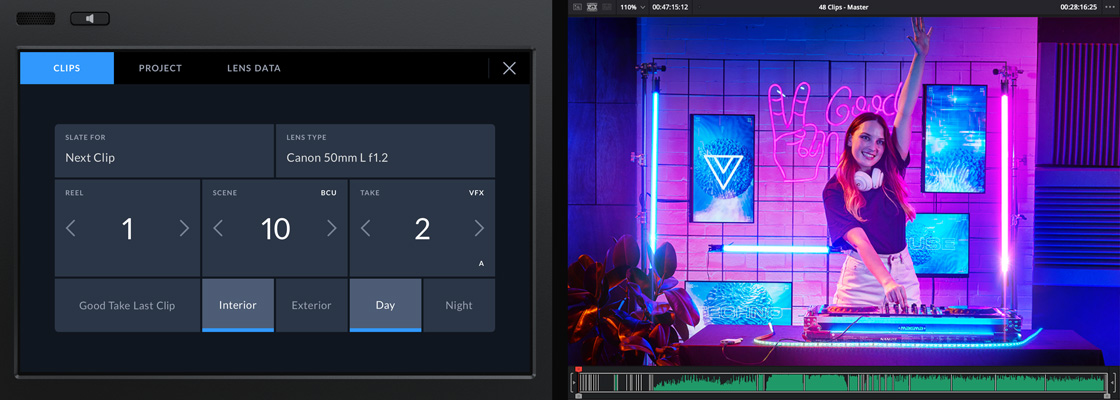Click the three-dot options menu in viewer

(x=1108, y=6)
